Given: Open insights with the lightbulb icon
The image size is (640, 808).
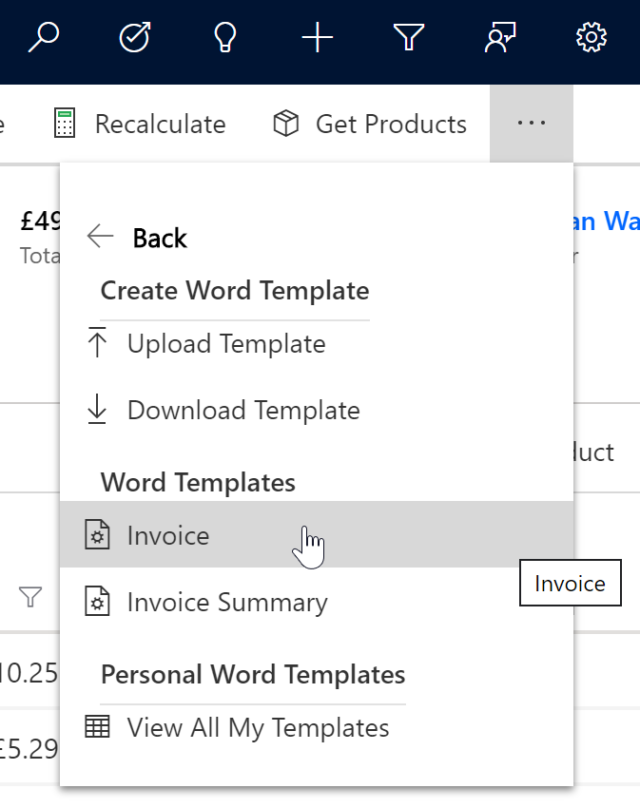Looking at the screenshot, I should point(225,37).
